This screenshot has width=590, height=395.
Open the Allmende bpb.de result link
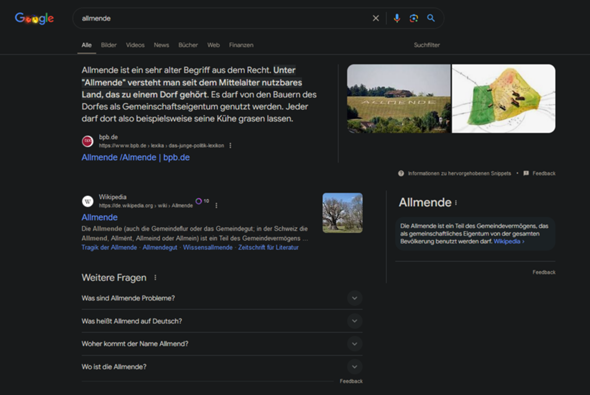[x=135, y=158]
